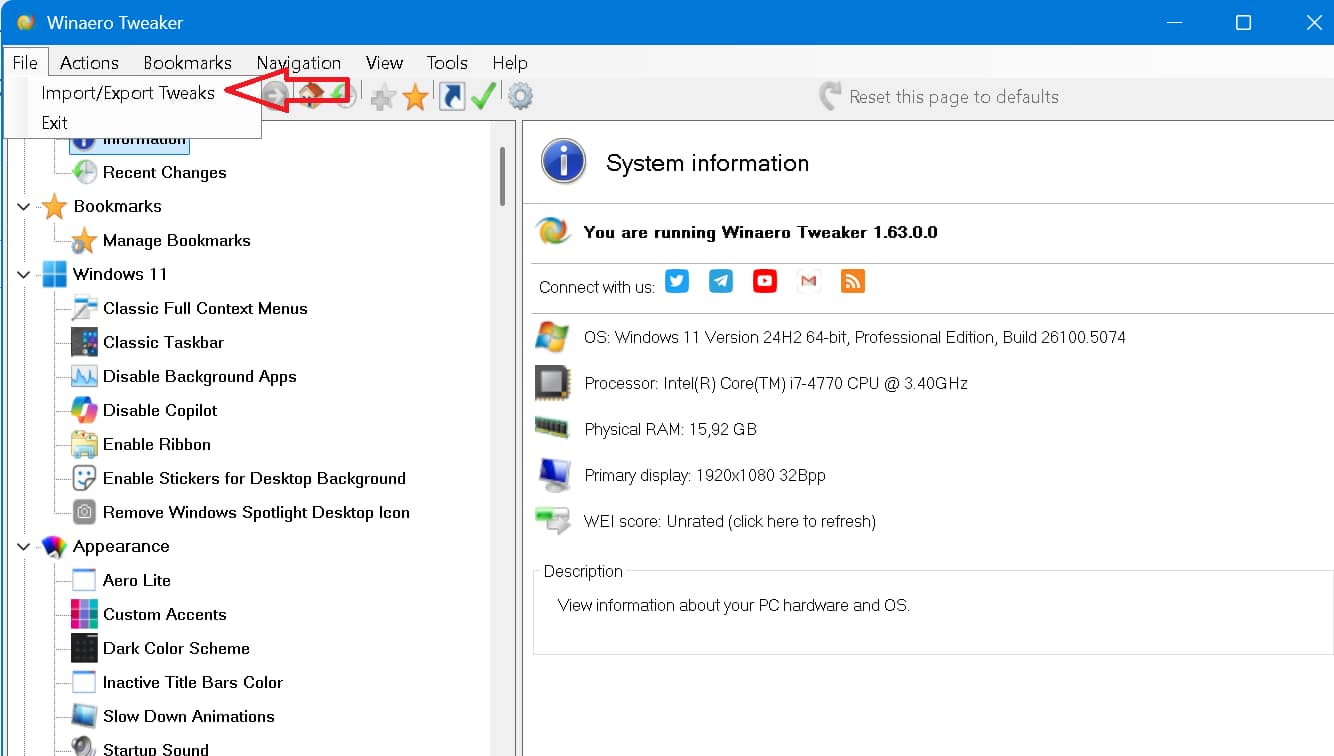Image resolution: width=1334 pixels, height=756 pixels.
Task: Select Custom Accents tweak
Action: [x=164, y=614]
